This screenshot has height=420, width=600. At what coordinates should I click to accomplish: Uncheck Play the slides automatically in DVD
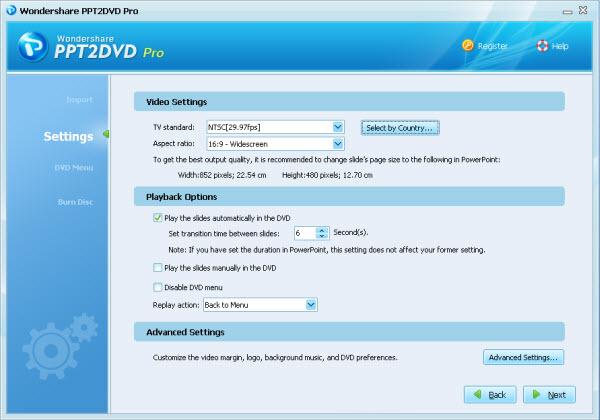tap(157, 218)
